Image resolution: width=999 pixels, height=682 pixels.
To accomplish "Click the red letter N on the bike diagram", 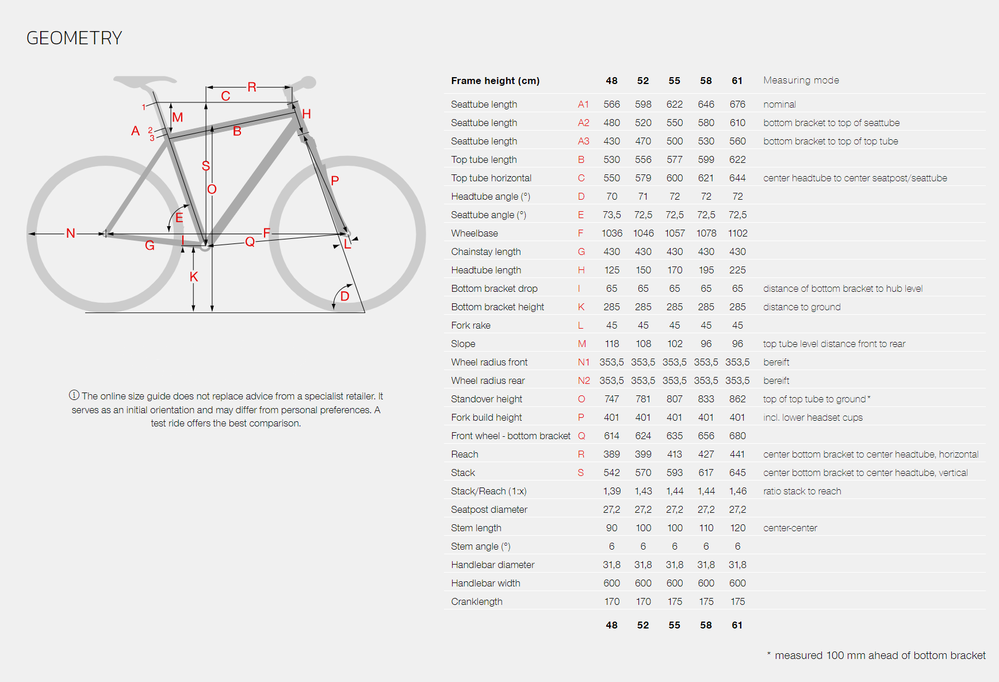I will click(x=70, y=234).
